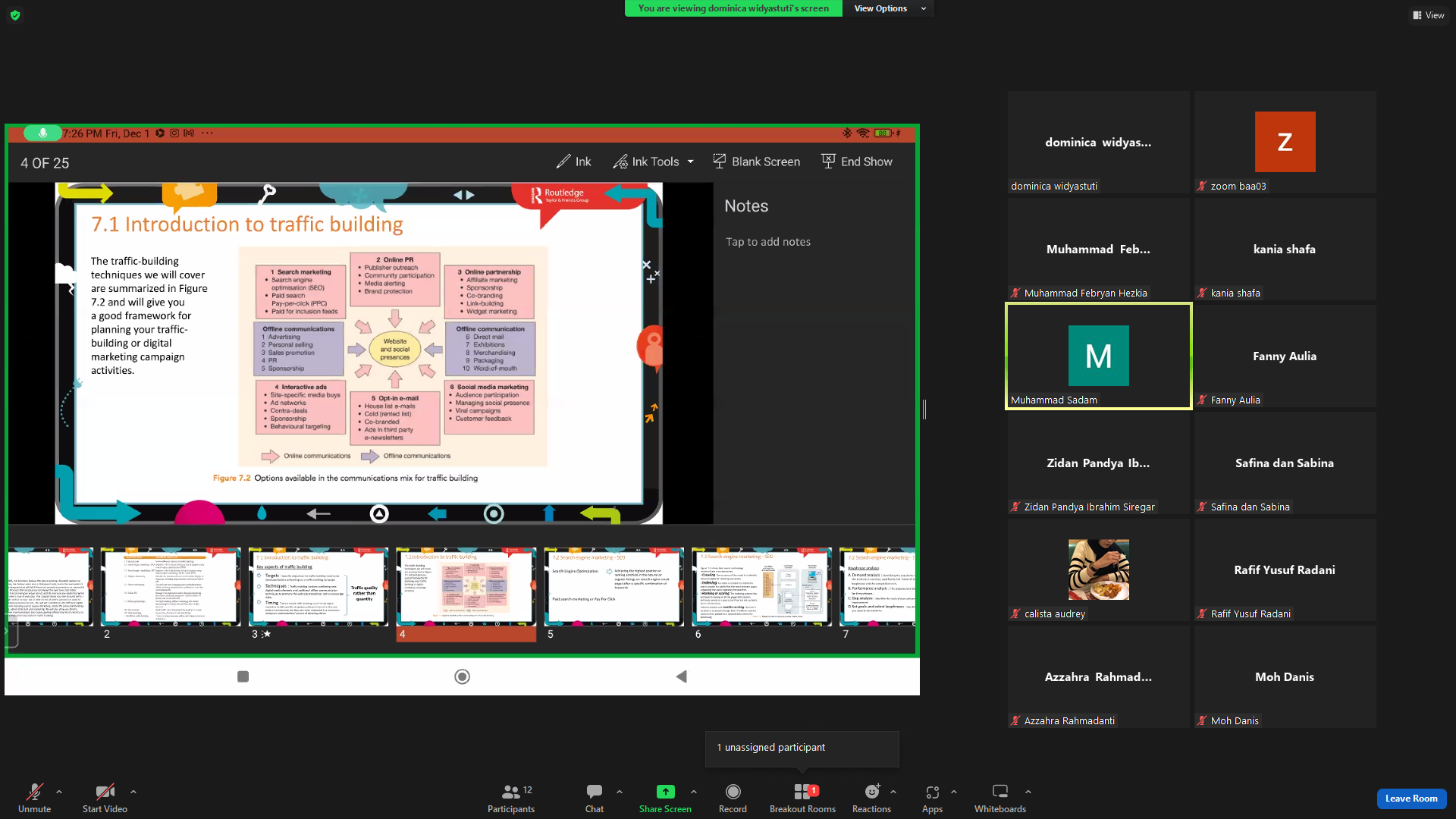The image size is (1456, 819).
Task: Expand chat options arrow
Action: [x=620, y=792]
